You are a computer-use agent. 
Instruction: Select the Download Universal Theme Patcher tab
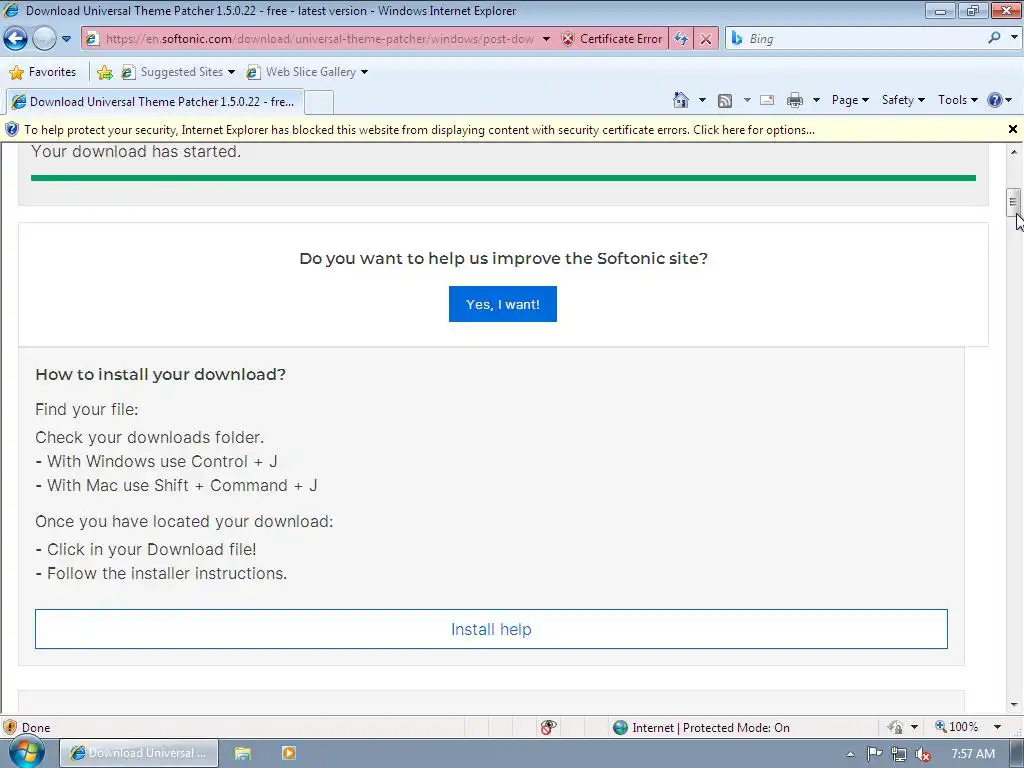click(155, 102)
